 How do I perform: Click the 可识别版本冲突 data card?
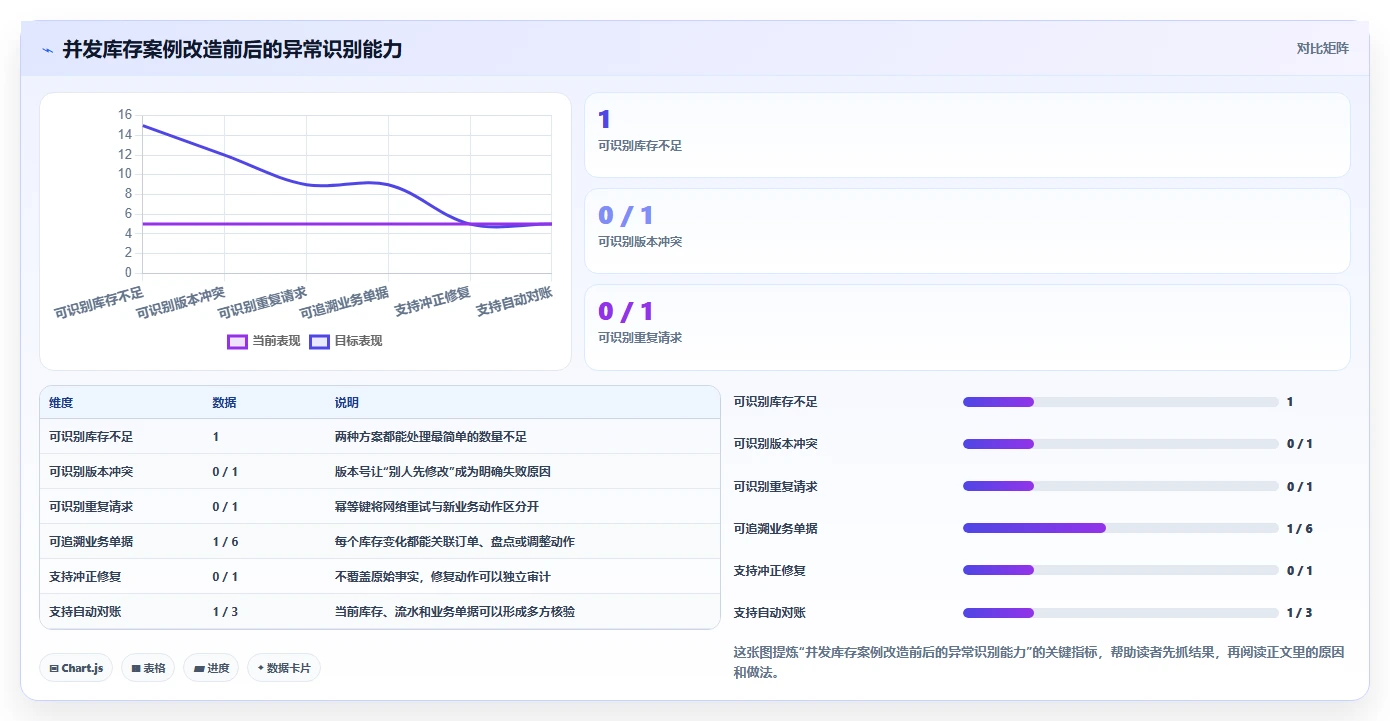(967, 231)
